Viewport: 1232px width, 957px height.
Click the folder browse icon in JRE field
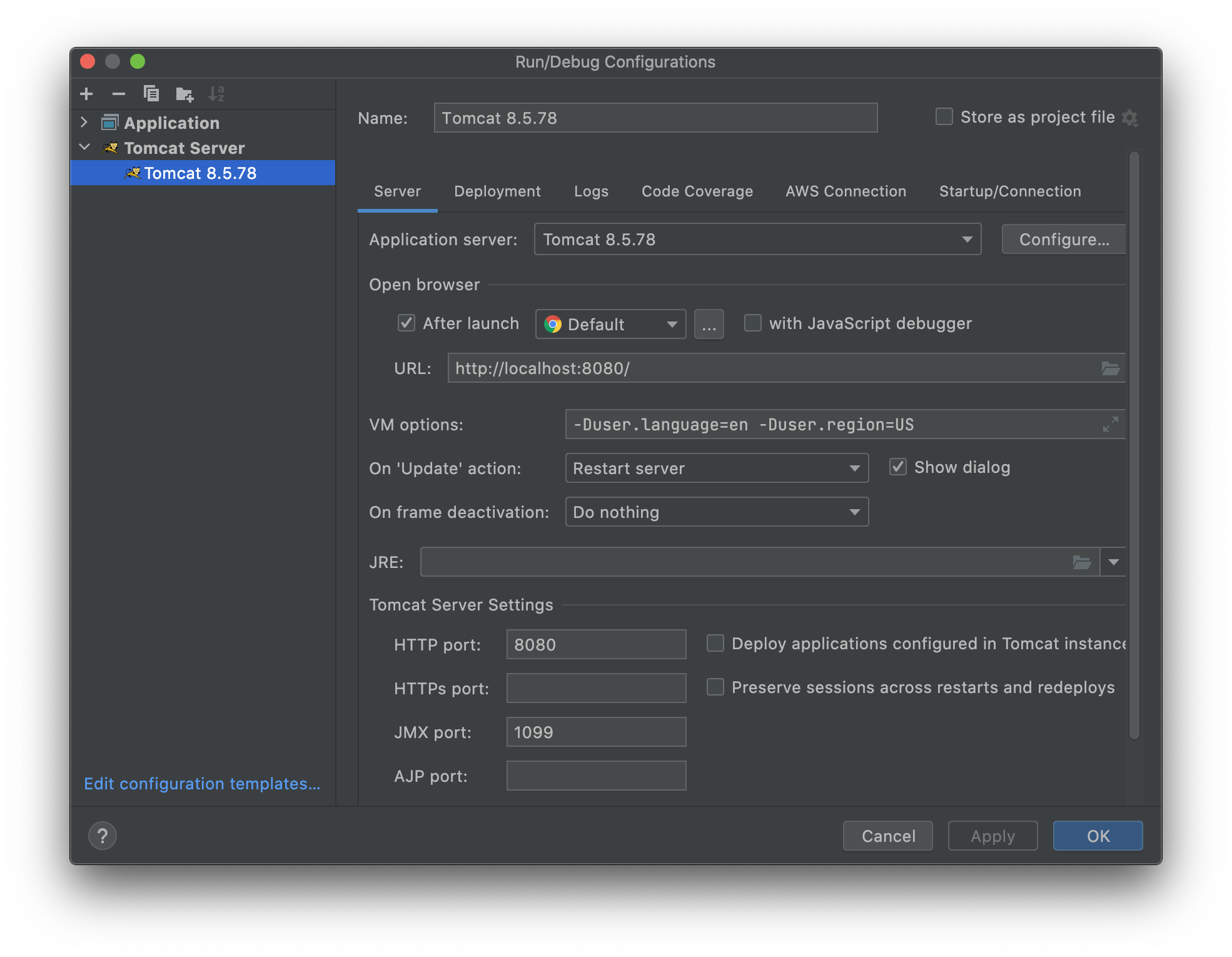click(1082, 562)
